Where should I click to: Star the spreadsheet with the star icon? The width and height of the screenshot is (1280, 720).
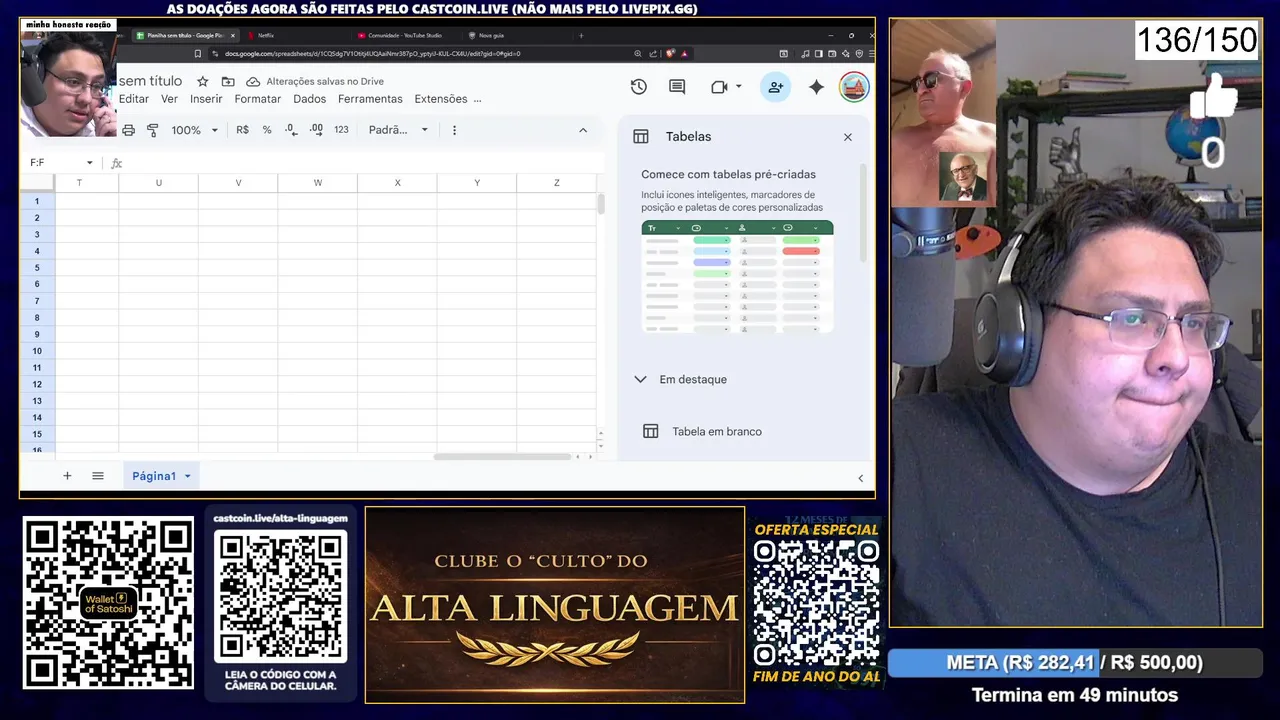coord(203,81)
